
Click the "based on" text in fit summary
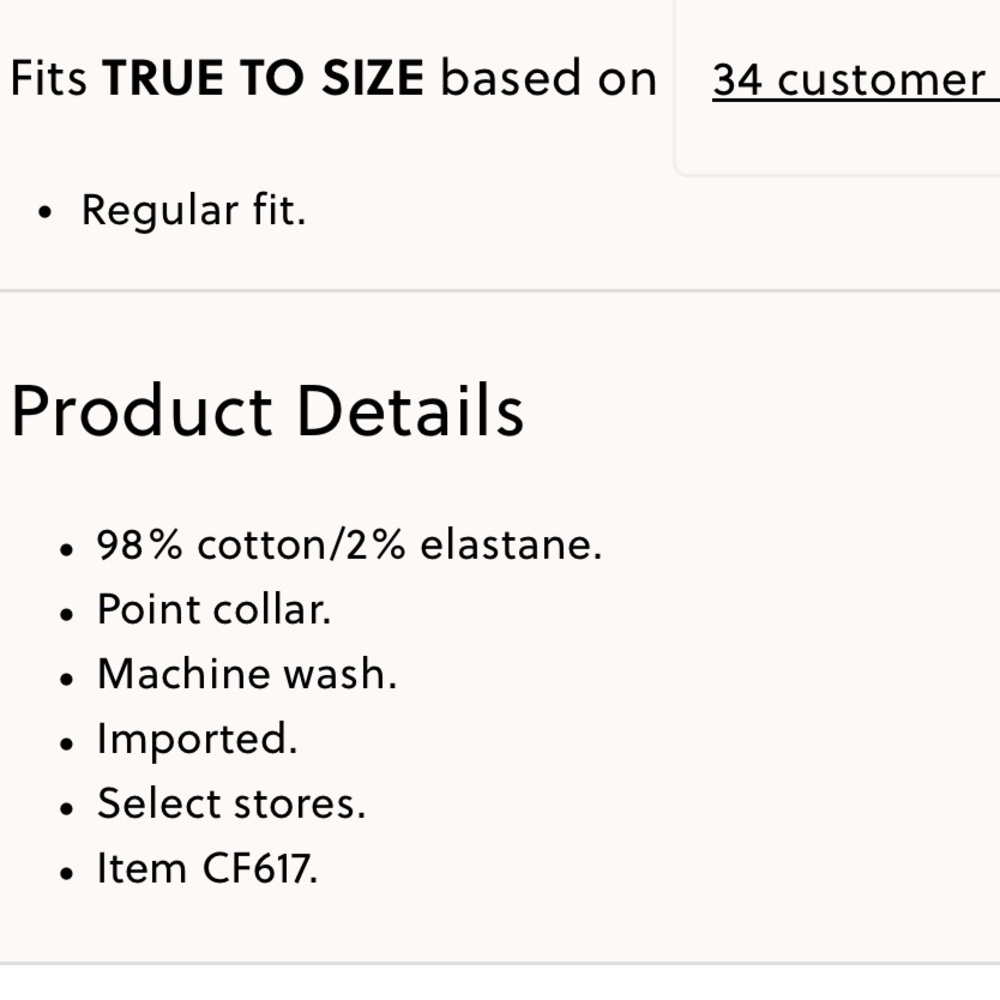[x=548, y=78]
